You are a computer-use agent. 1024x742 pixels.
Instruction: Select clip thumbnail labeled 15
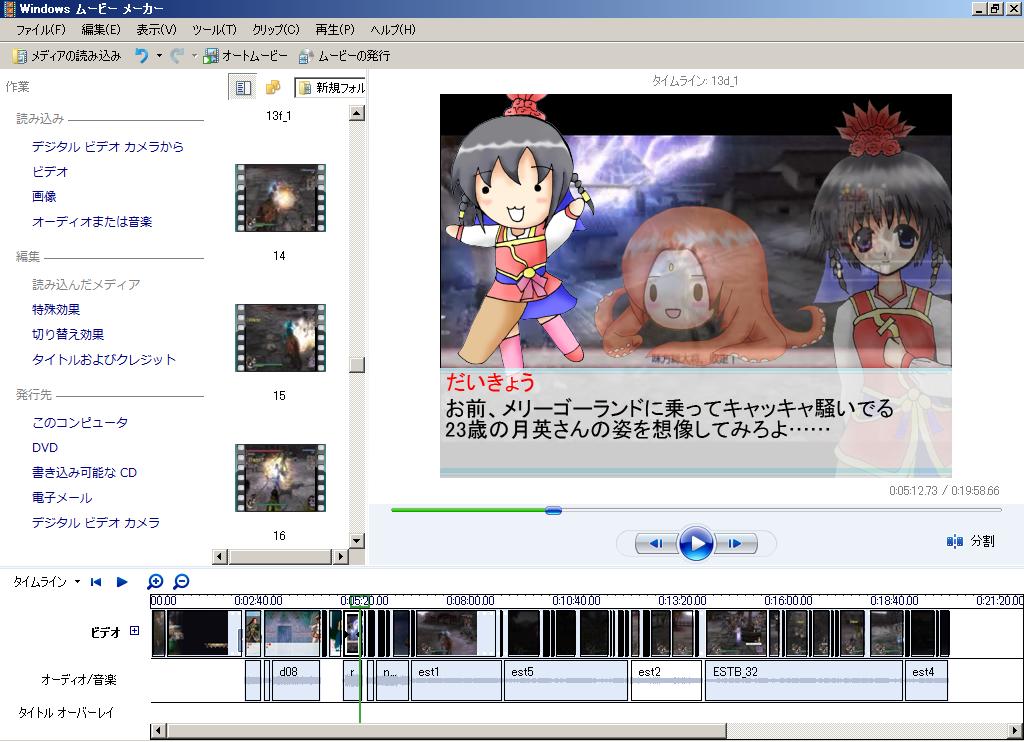(x=280, y=338)
